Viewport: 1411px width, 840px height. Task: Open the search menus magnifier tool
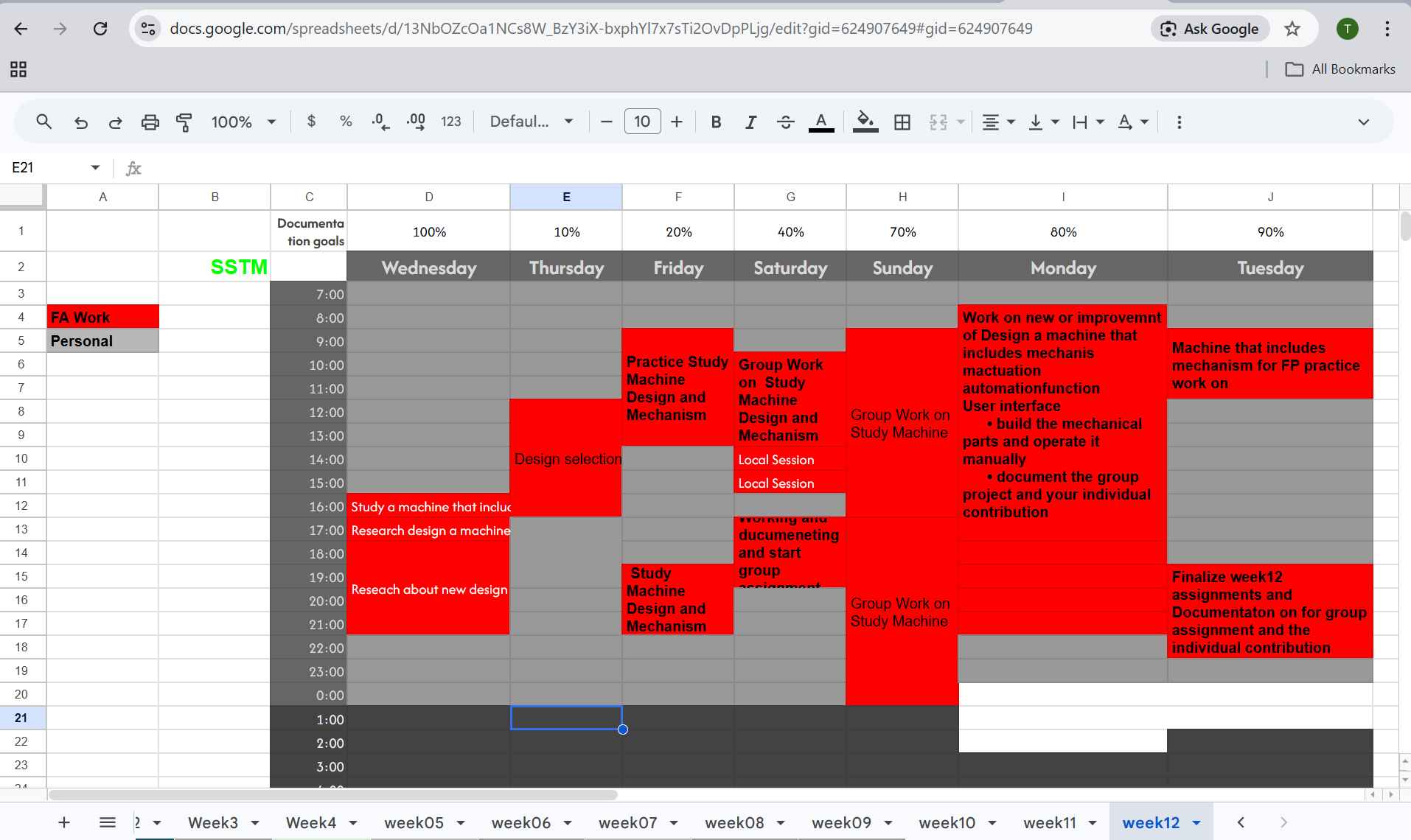point(44,122)
